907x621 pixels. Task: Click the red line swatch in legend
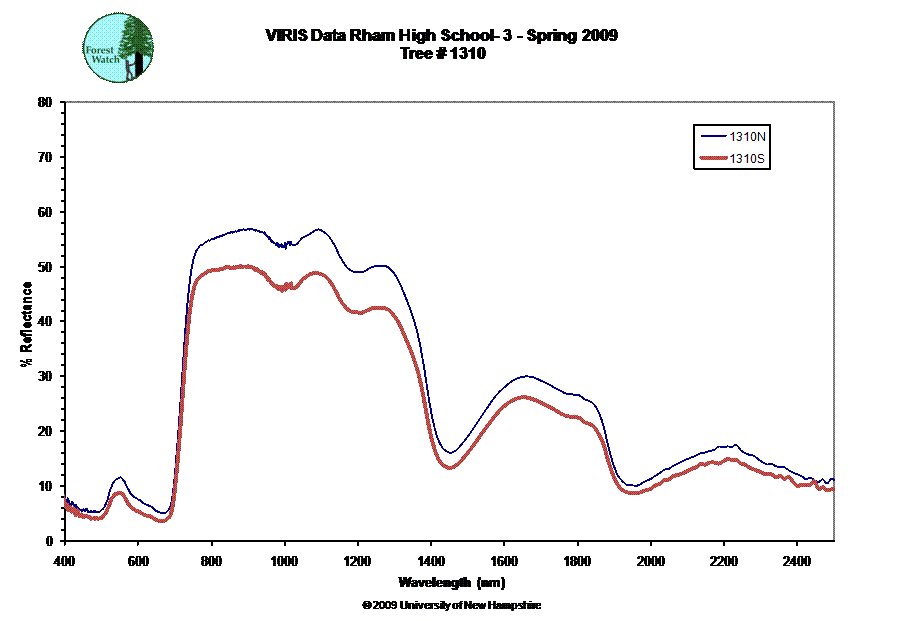[x=714, y=159]
